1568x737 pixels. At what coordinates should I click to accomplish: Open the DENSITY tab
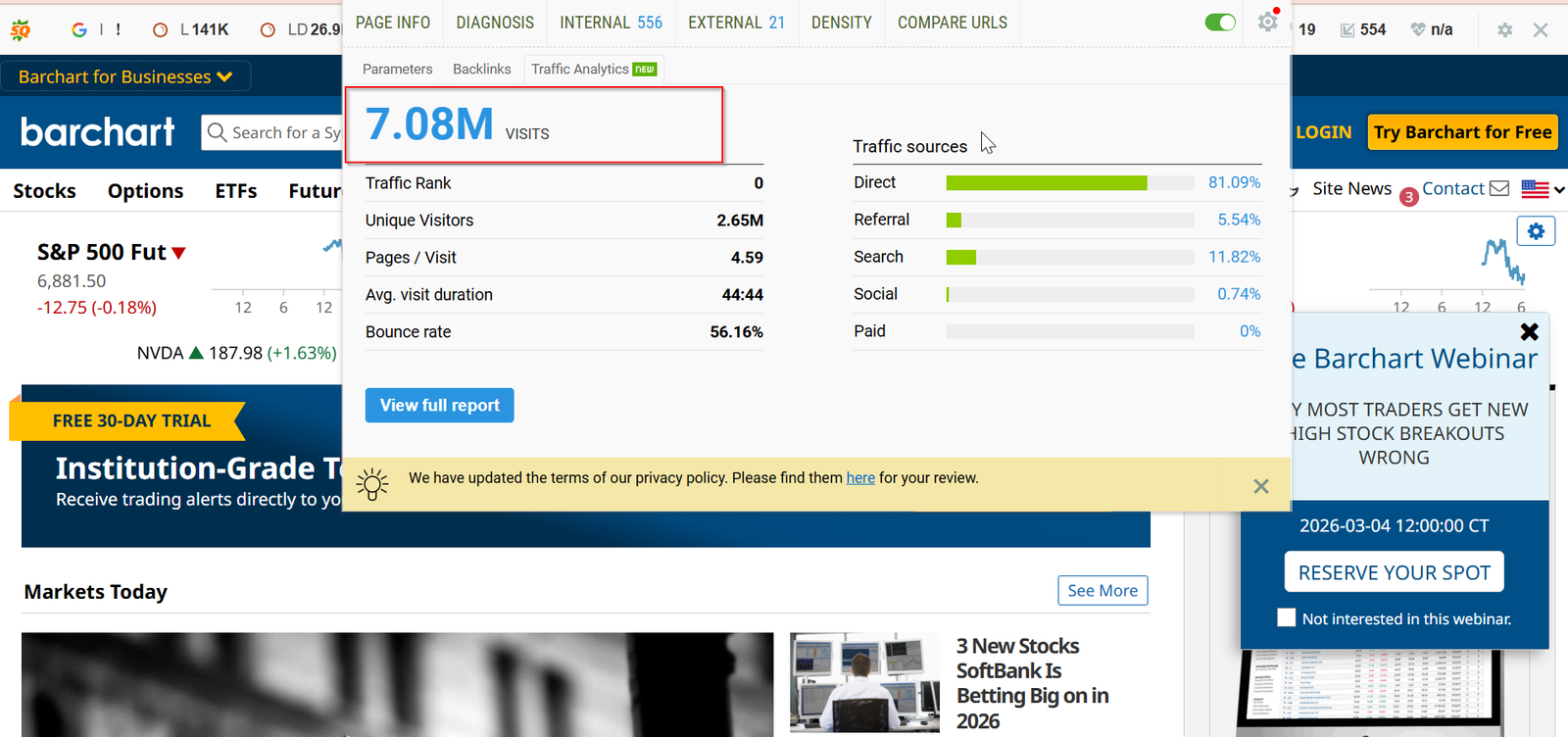tap(841, 22)
